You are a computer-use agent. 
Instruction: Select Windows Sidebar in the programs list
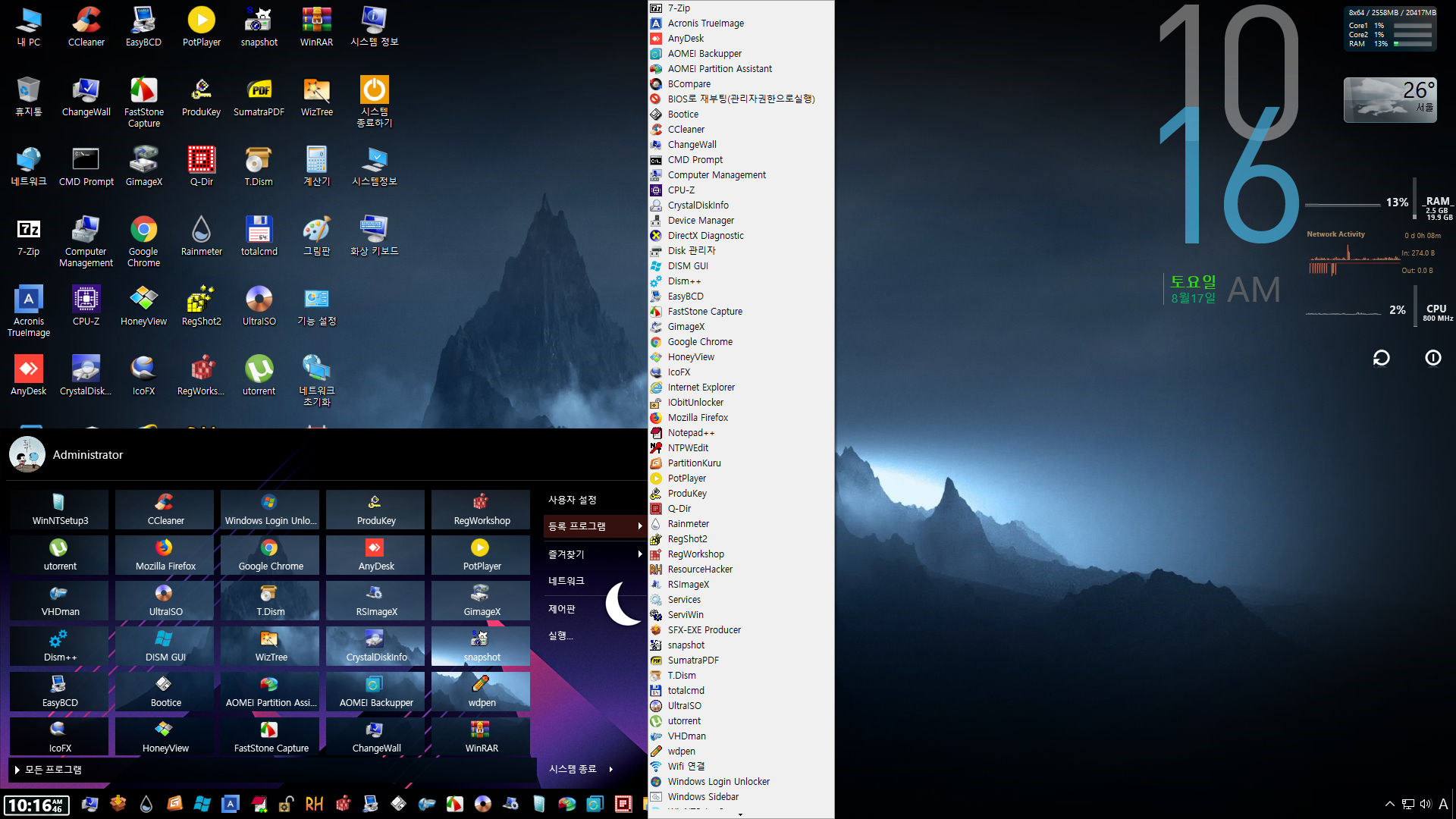(742, 797)
